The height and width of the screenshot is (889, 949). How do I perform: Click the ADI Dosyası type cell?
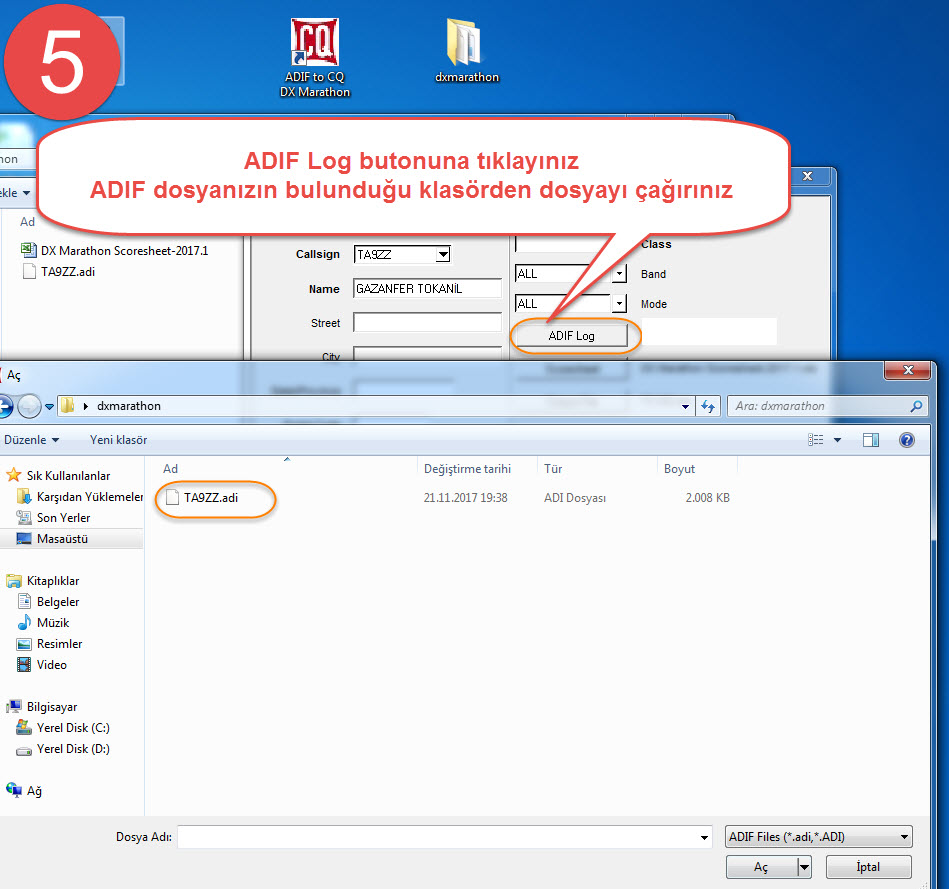click(x=575, y=497)
